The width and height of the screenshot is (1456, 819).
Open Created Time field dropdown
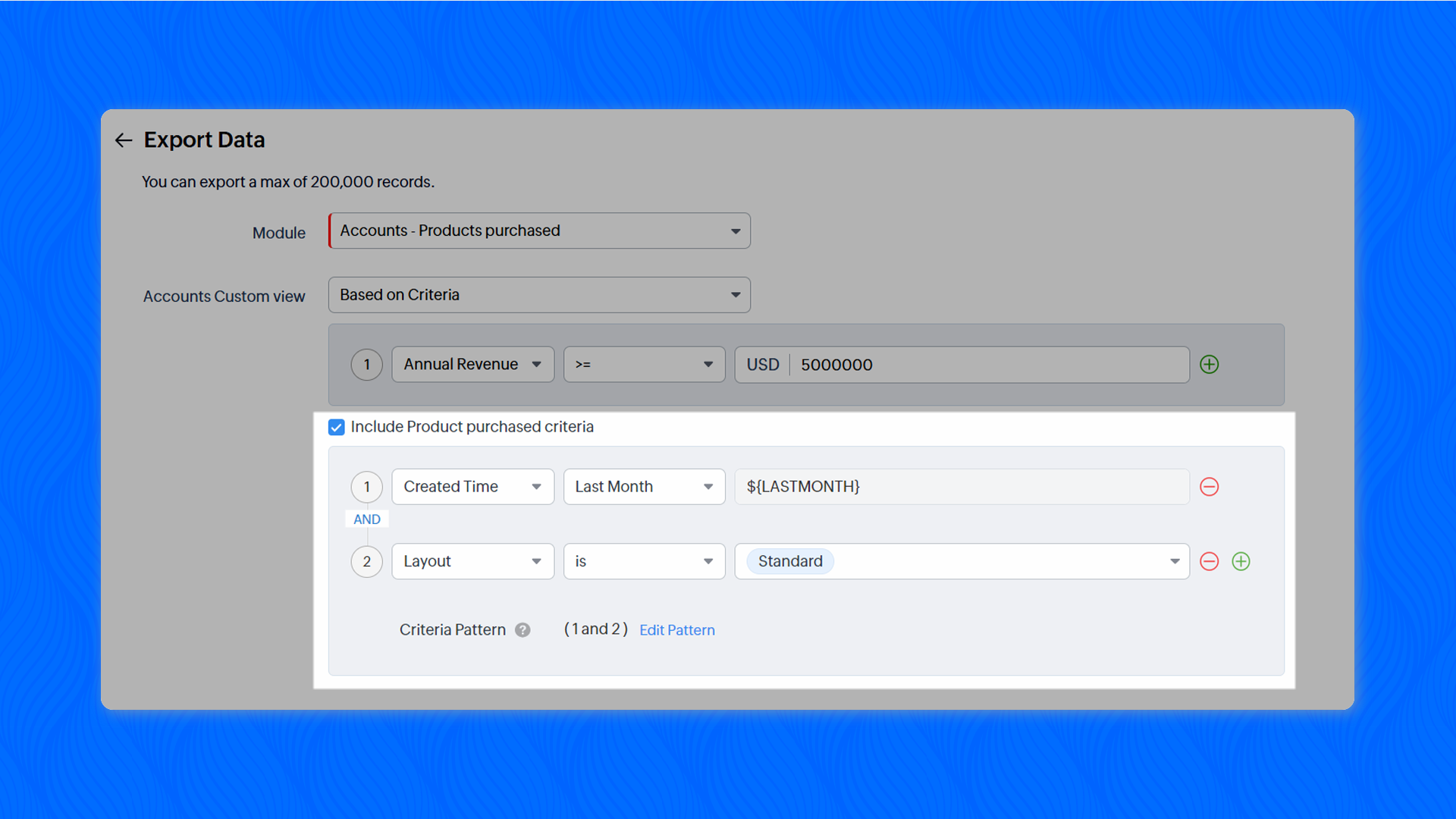472,487
